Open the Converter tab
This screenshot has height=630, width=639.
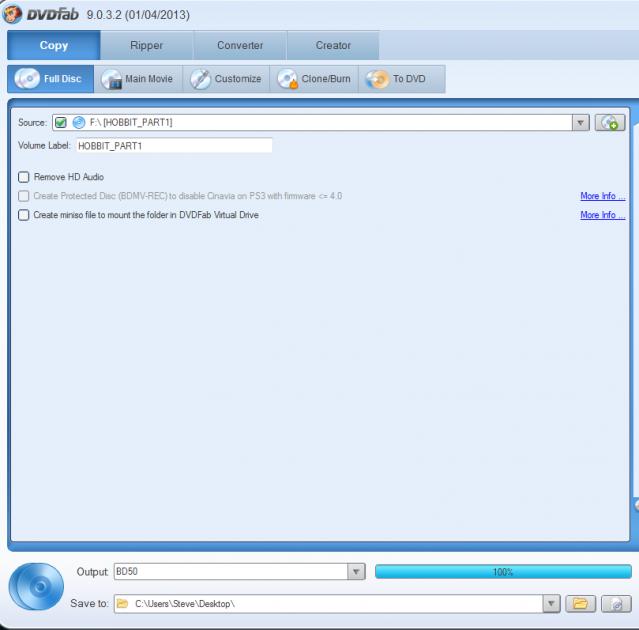point(240,45)
